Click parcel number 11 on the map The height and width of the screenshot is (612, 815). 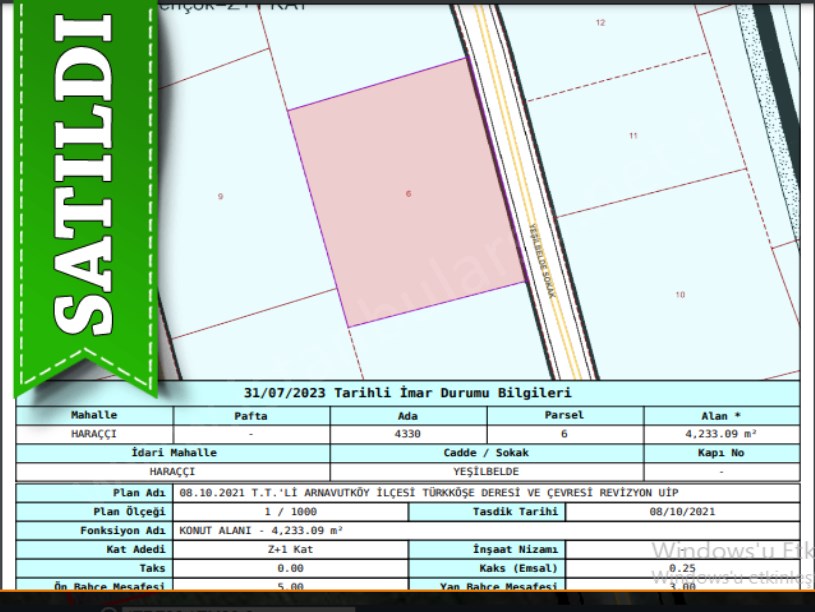[633, 135]
